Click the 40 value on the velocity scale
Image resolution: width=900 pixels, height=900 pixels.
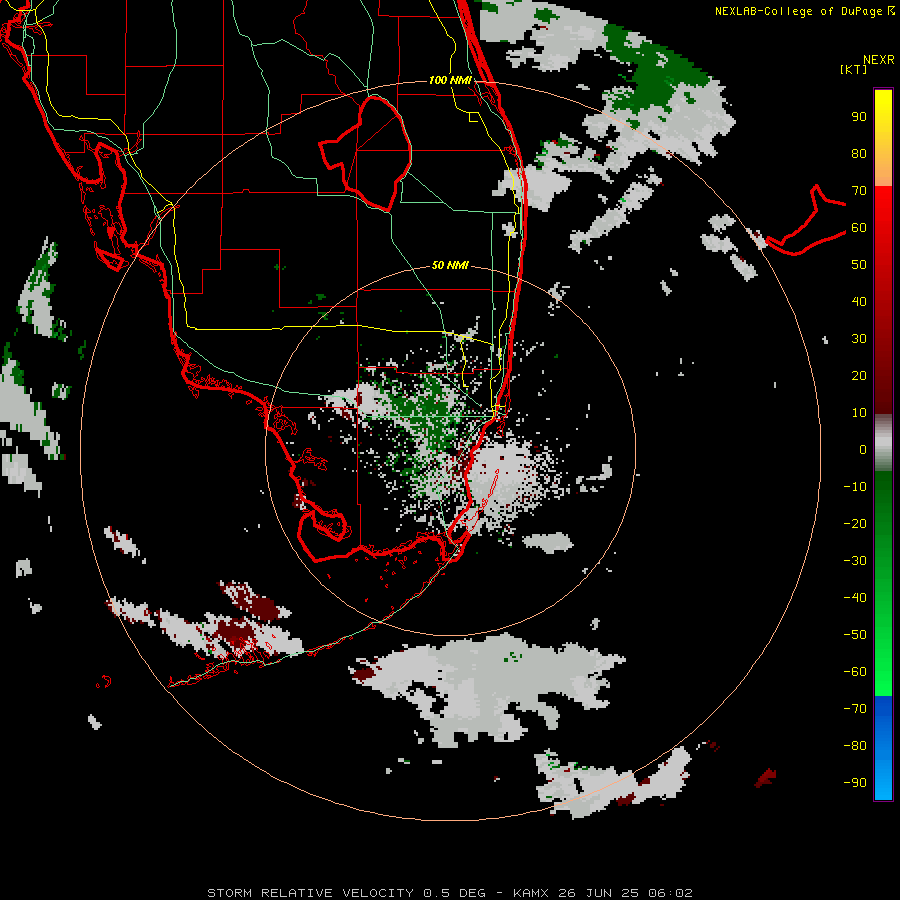click(x=859, y=302)
